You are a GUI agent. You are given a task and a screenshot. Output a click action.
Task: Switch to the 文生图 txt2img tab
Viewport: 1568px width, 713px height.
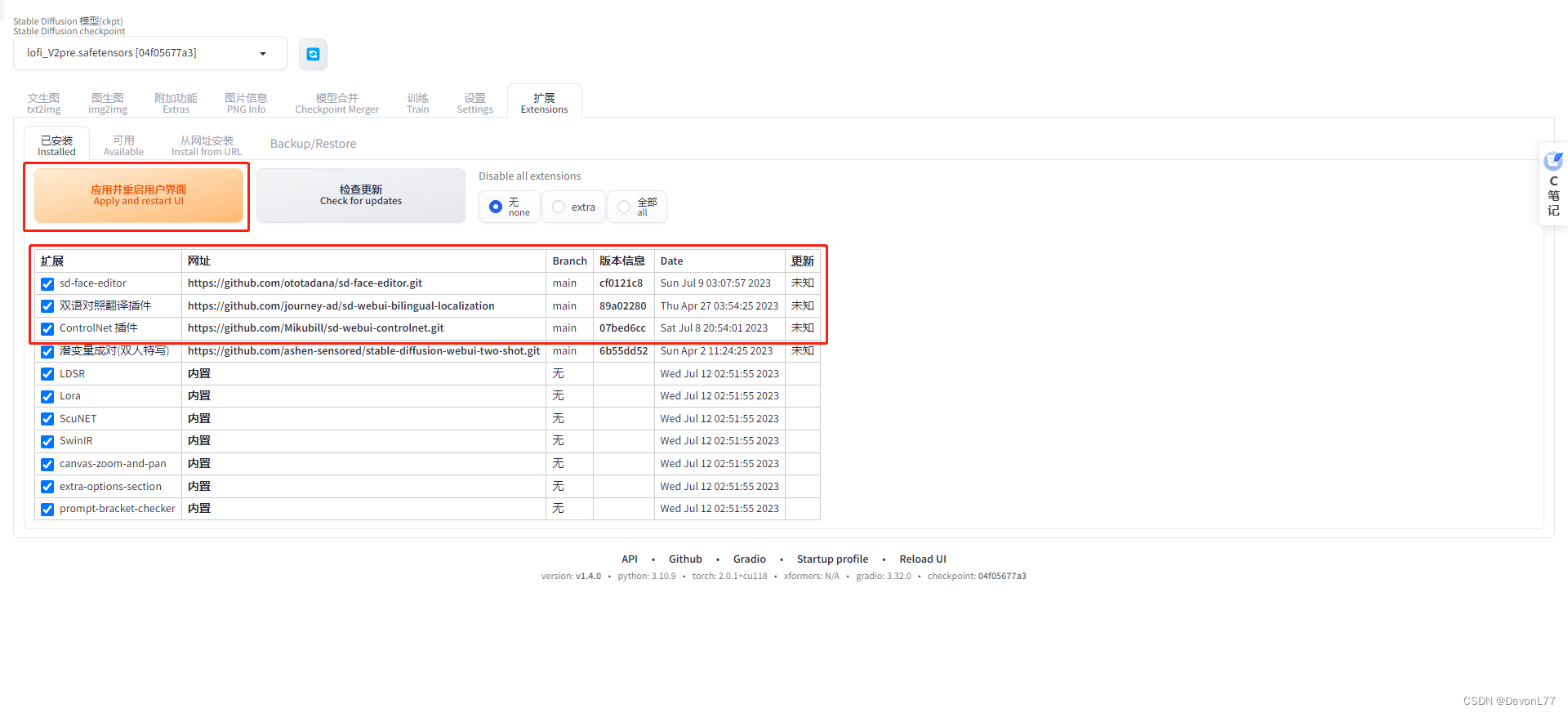[x=44, y=103]
